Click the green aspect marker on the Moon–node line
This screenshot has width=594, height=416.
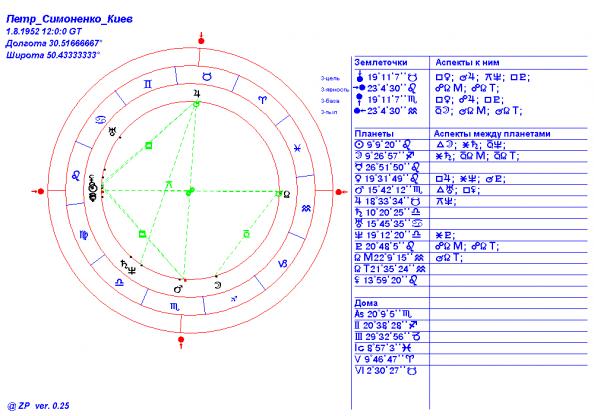(x=246, y=234)
